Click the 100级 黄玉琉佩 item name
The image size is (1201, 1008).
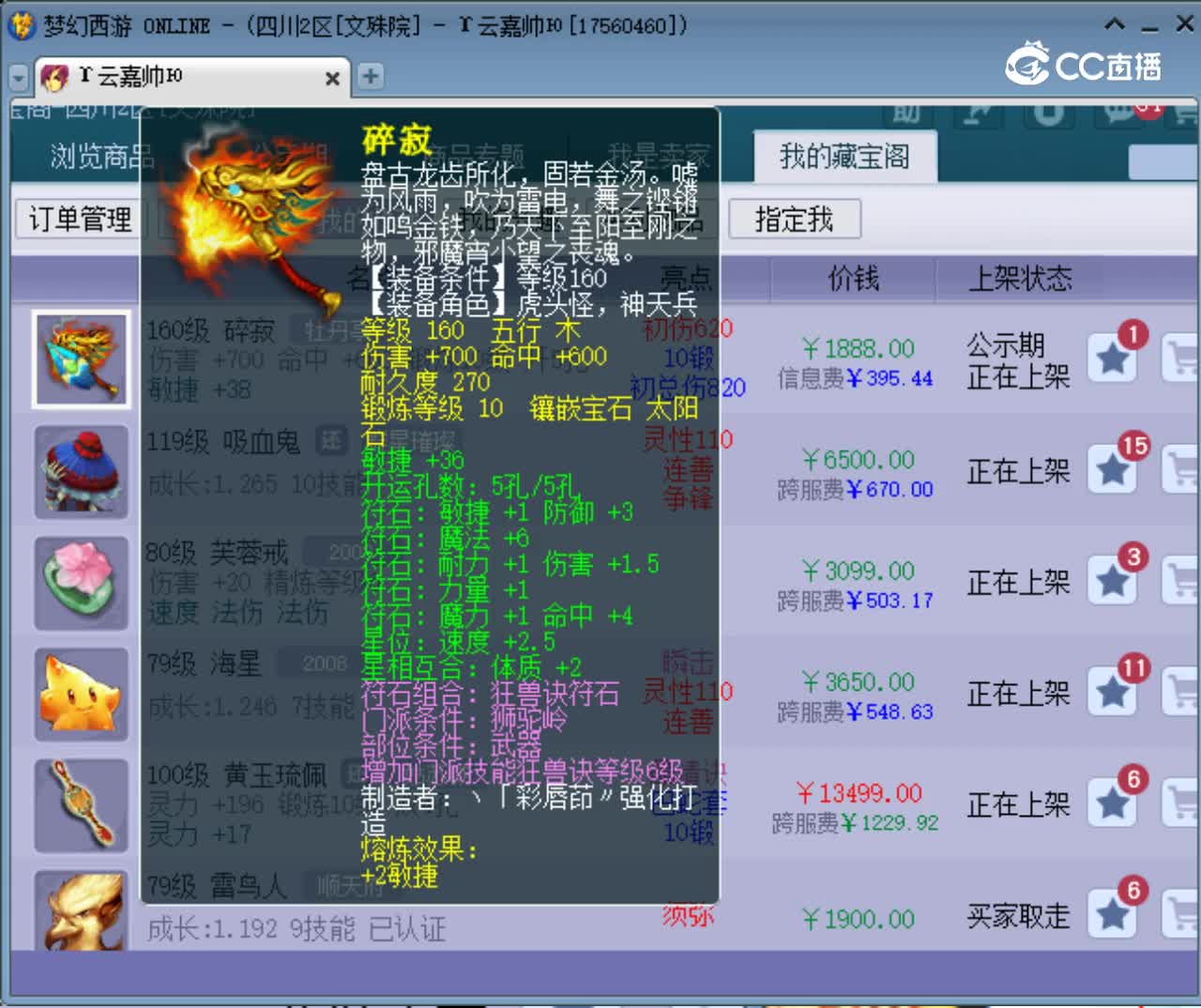(236, 775)
